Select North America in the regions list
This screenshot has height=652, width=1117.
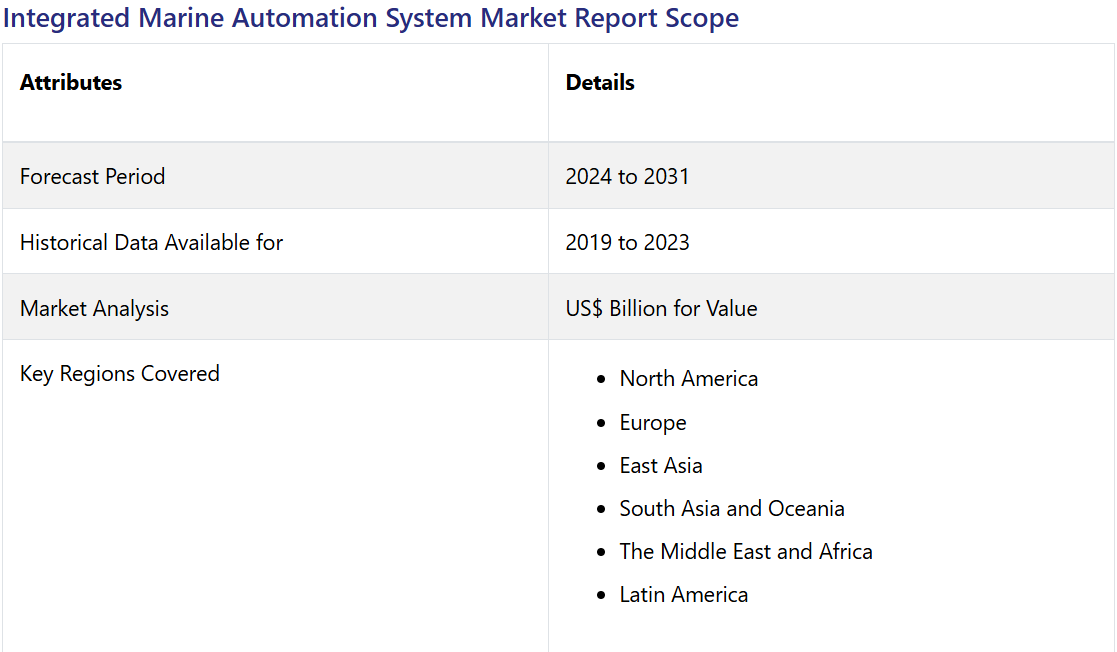[x=688, y=379]
